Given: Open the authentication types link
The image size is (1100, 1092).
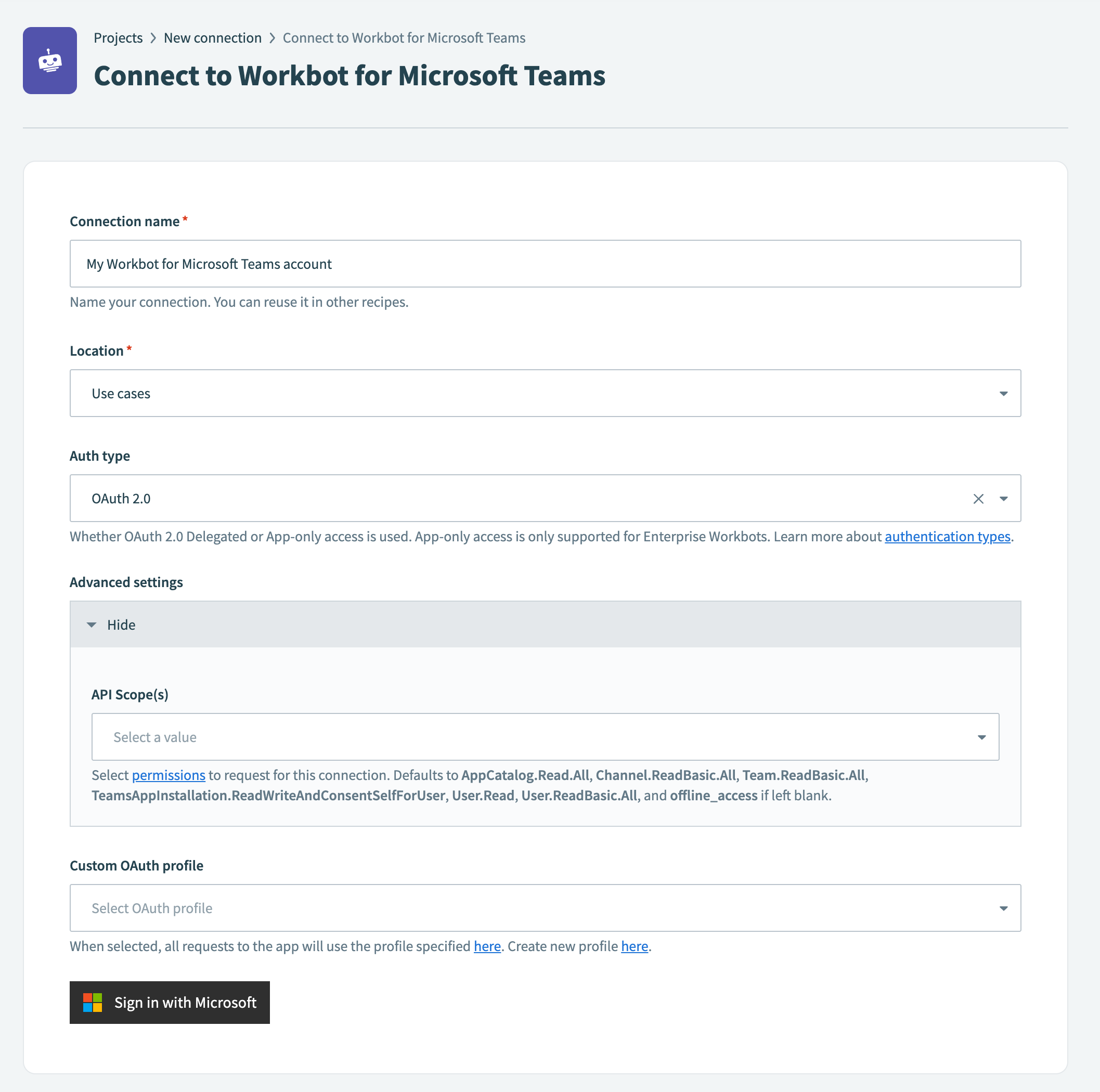Looking at the screenshot, I should pyautogui.click(x=947, y=536).
